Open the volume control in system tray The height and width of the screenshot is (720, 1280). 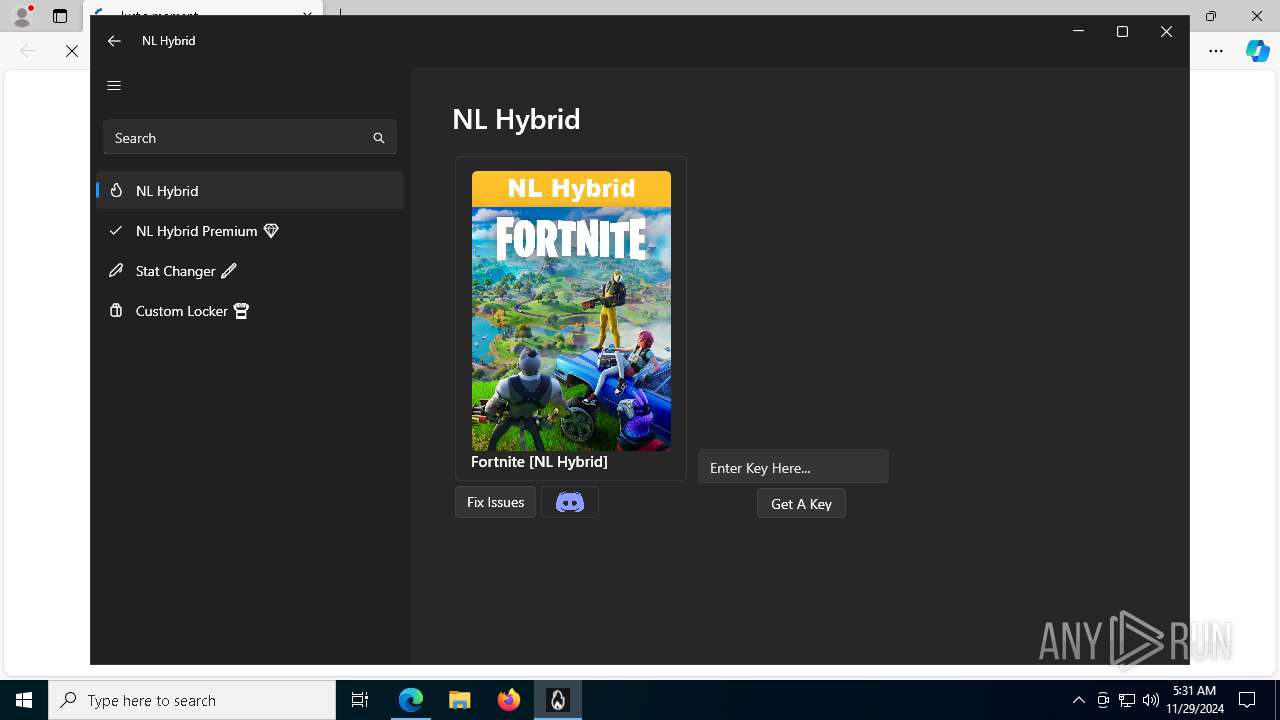tap(1151, 700)
